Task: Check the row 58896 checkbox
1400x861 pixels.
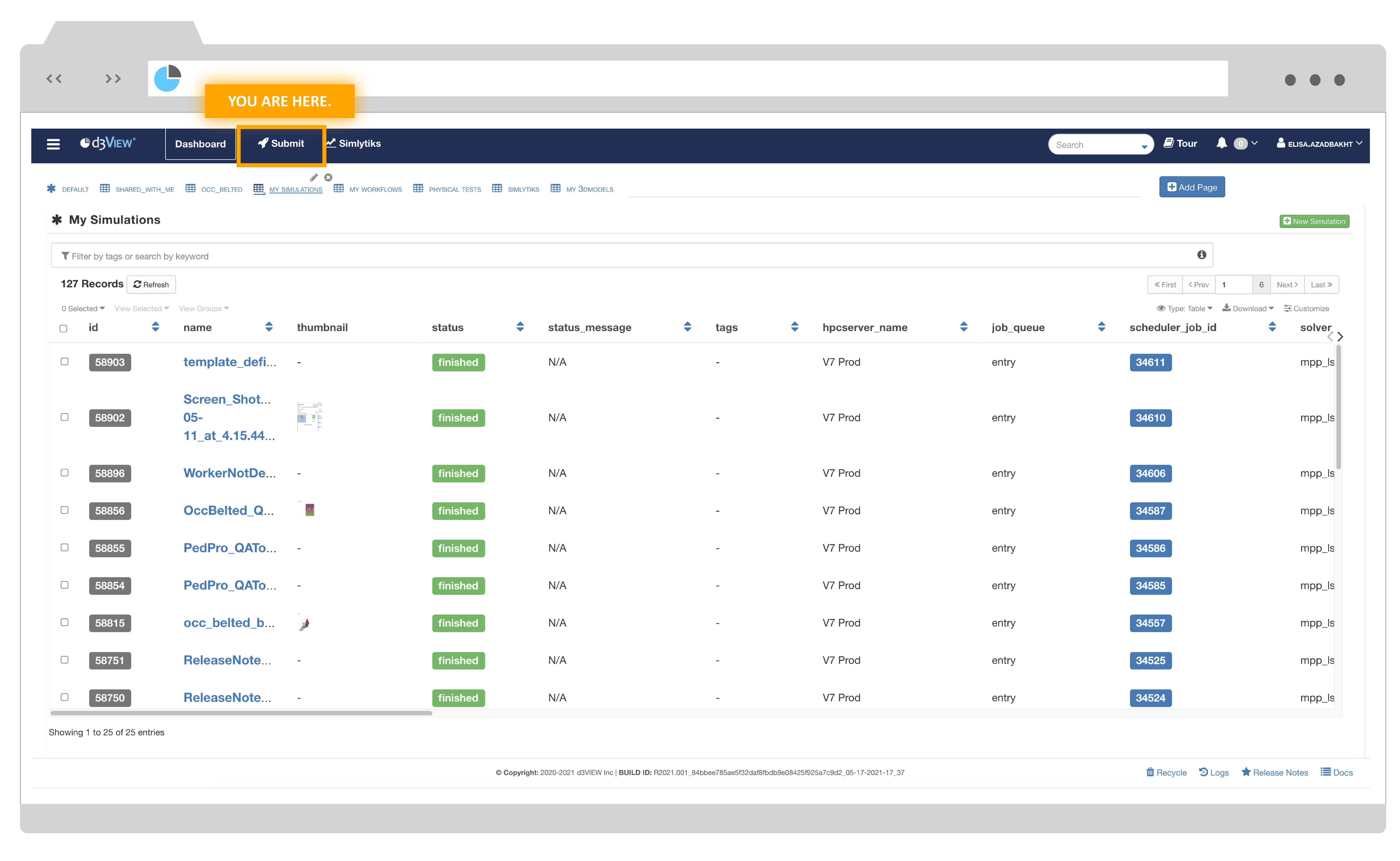Action: point(64,473)
